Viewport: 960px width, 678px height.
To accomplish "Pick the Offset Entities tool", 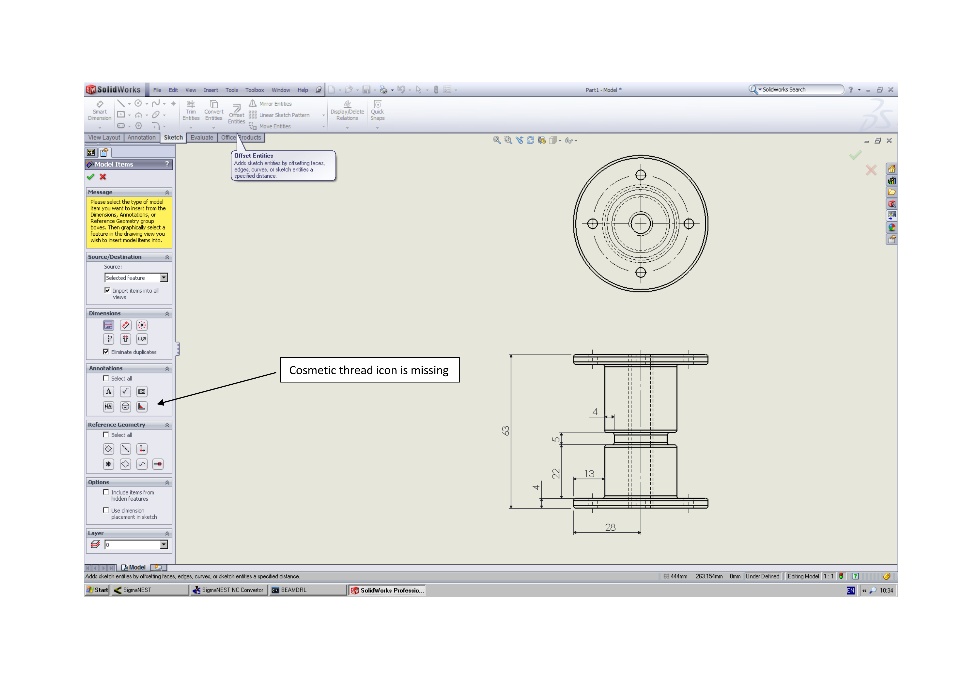I will [236, 114].
